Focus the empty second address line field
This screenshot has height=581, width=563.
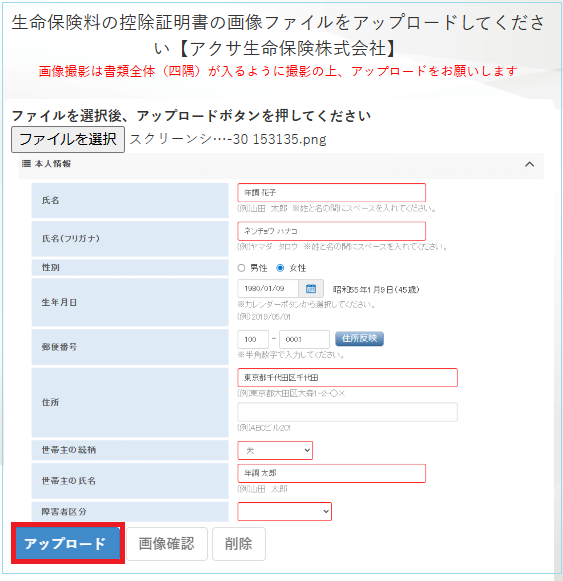point(347,412)
